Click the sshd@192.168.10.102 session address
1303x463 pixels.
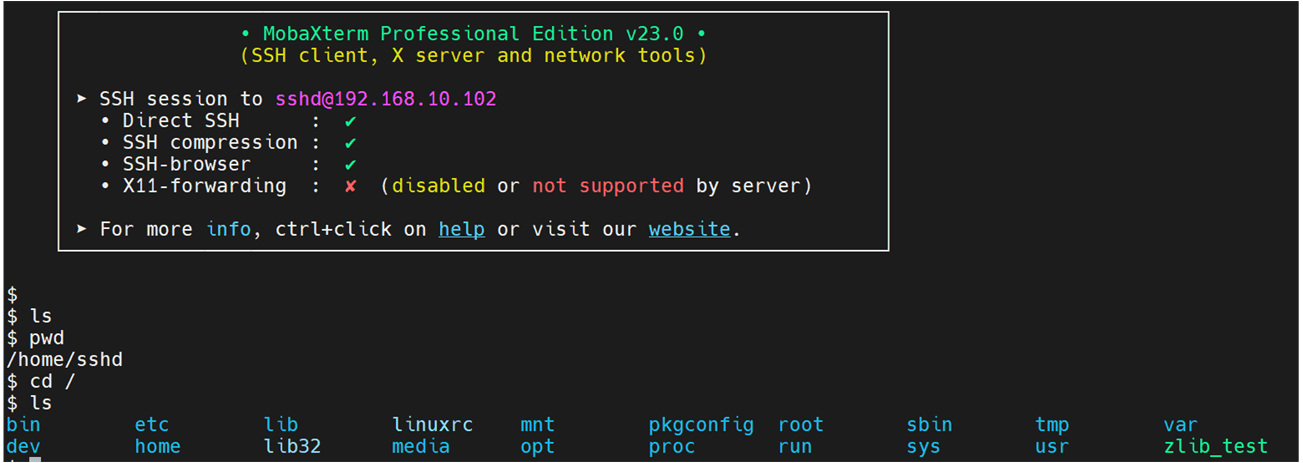(386, 99)
